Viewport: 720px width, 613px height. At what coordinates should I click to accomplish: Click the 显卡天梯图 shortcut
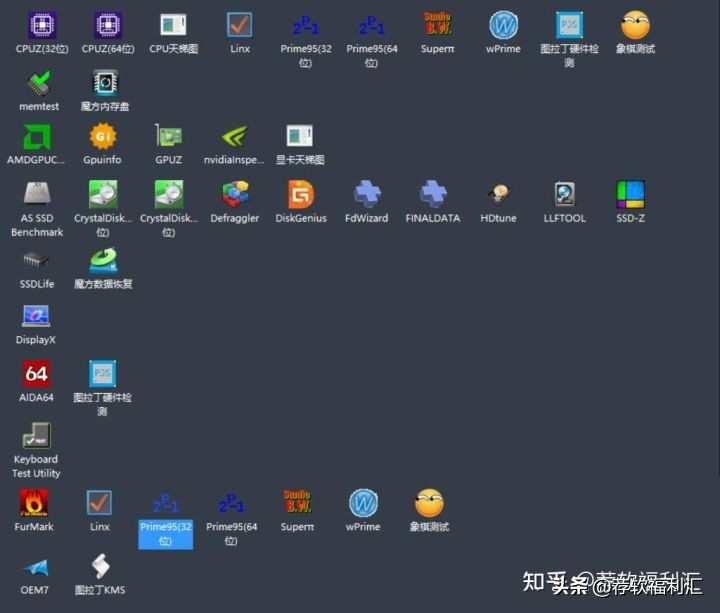(x=300, y=137)
